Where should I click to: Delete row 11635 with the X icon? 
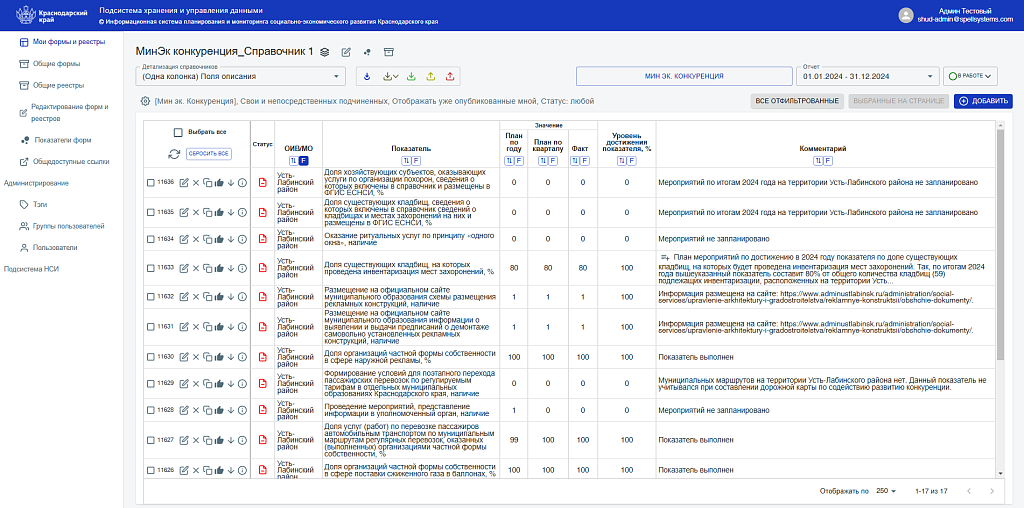click(196, 212)
